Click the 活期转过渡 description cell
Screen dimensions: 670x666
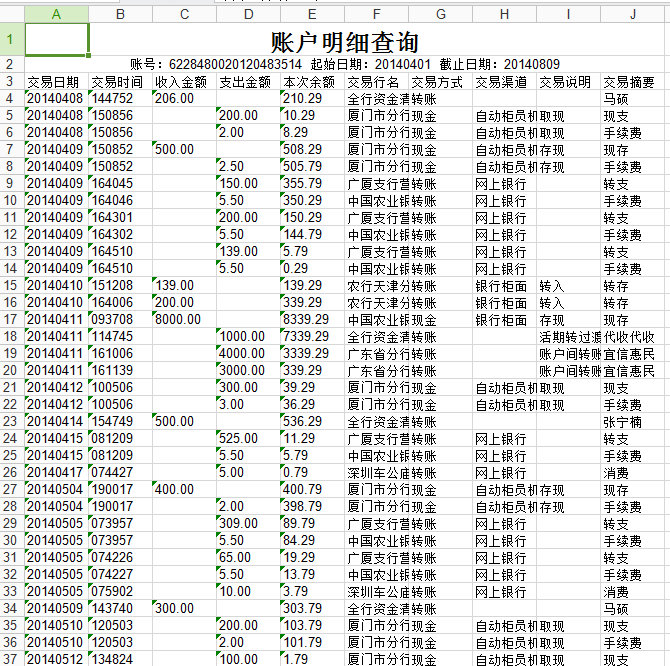coord(568,337)
